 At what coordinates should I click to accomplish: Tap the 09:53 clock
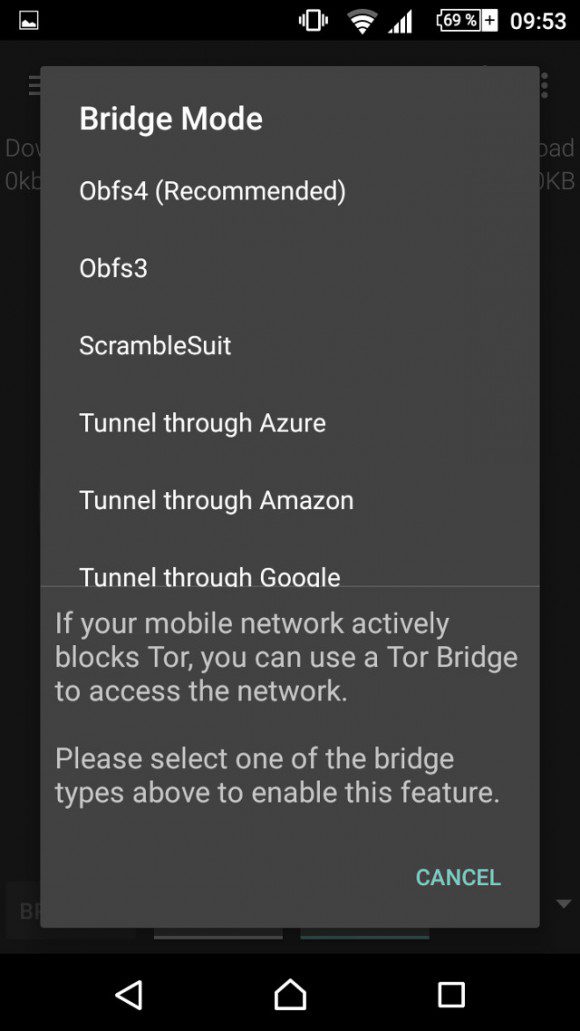[538, 21]
